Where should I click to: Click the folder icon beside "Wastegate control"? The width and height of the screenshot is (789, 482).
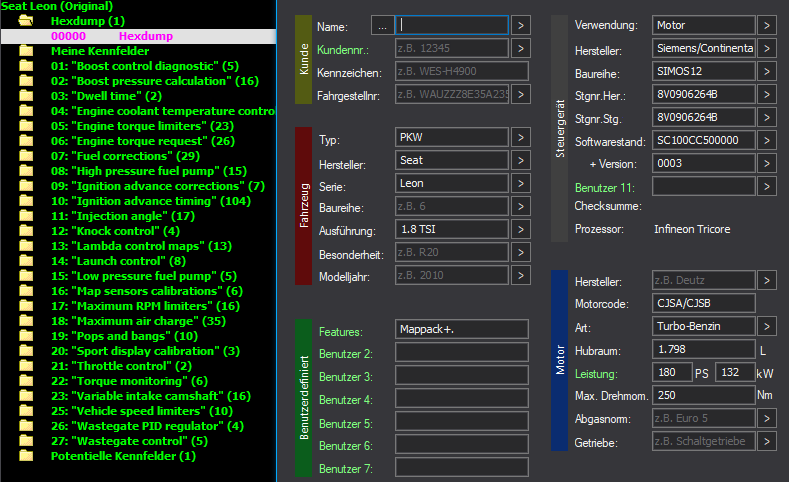tap(26, 441)
